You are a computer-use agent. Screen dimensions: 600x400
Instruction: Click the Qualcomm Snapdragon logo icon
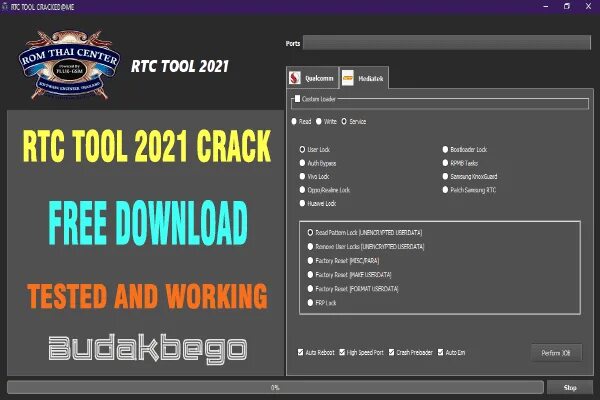[x=295, y=78]
